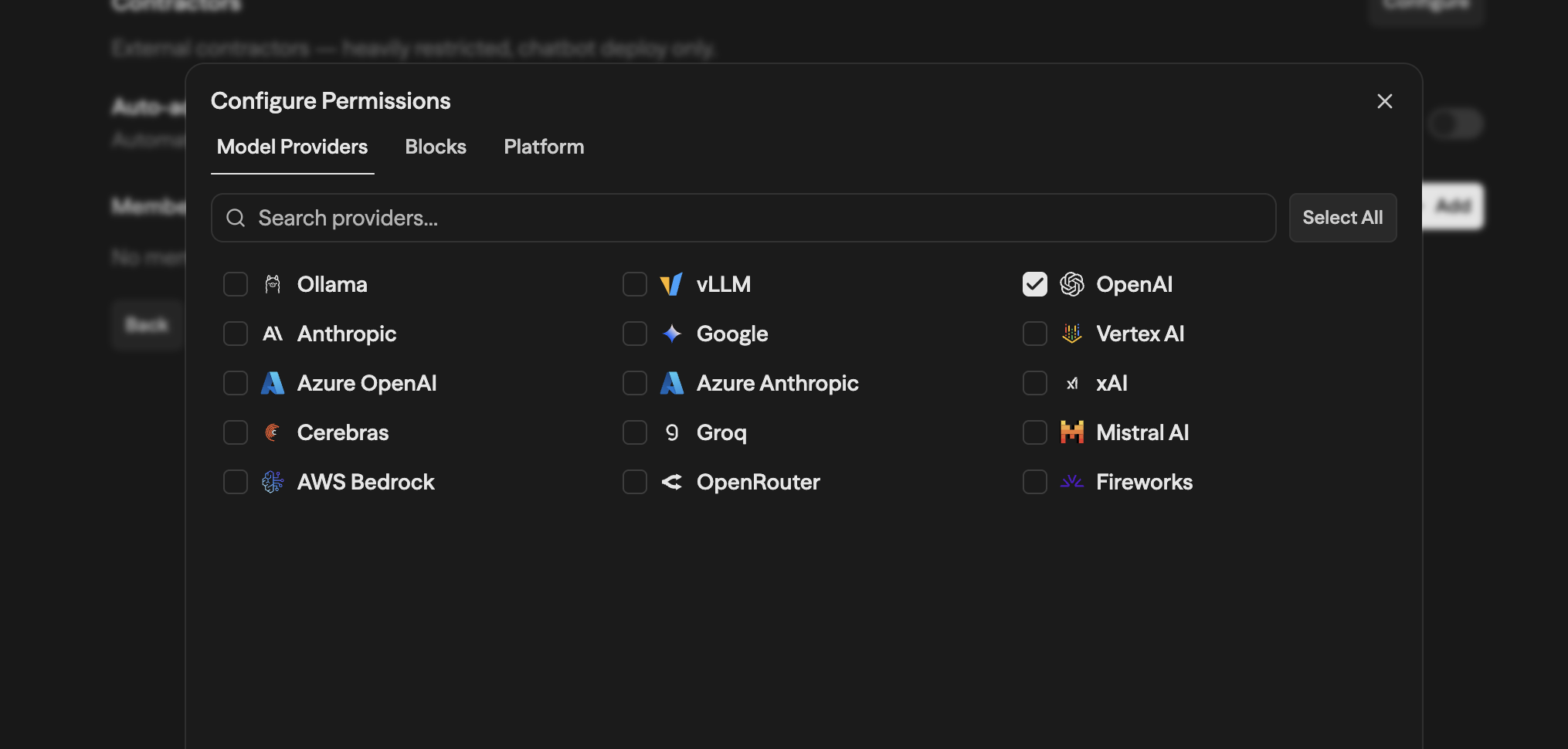Close the Configure Permissions dialog
The height and width of the screenshot is (749, 1568).
(x=1384, y=101)
